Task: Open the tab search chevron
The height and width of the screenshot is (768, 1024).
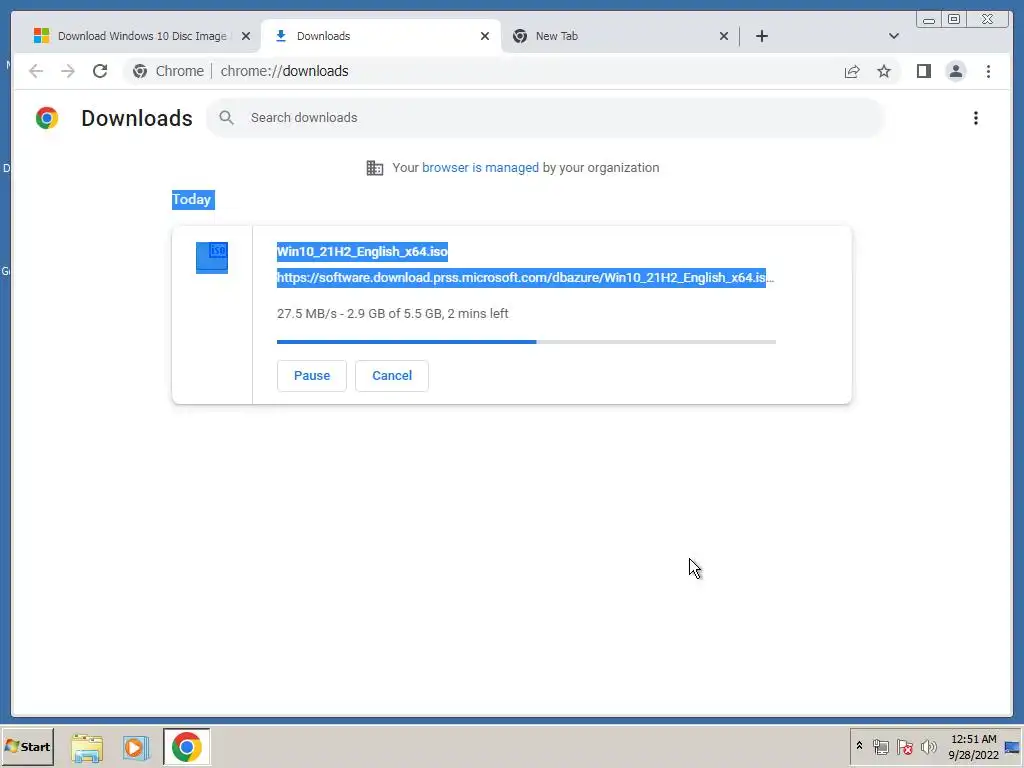Action: (x=894, y=36)
